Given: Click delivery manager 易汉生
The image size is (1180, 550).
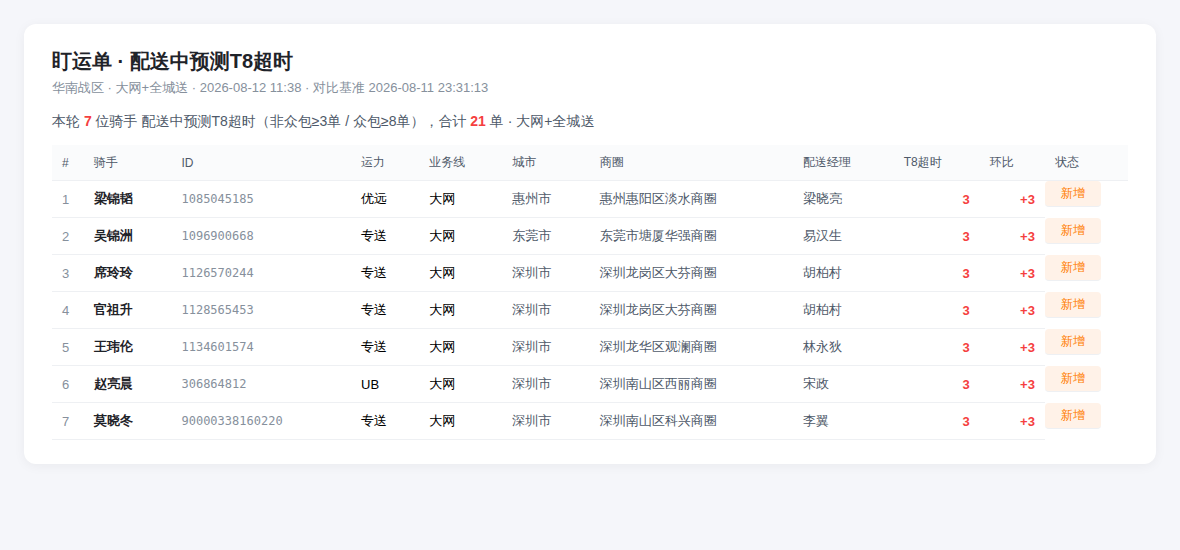Looking at the screenshot, I should (x=823, y=235).
